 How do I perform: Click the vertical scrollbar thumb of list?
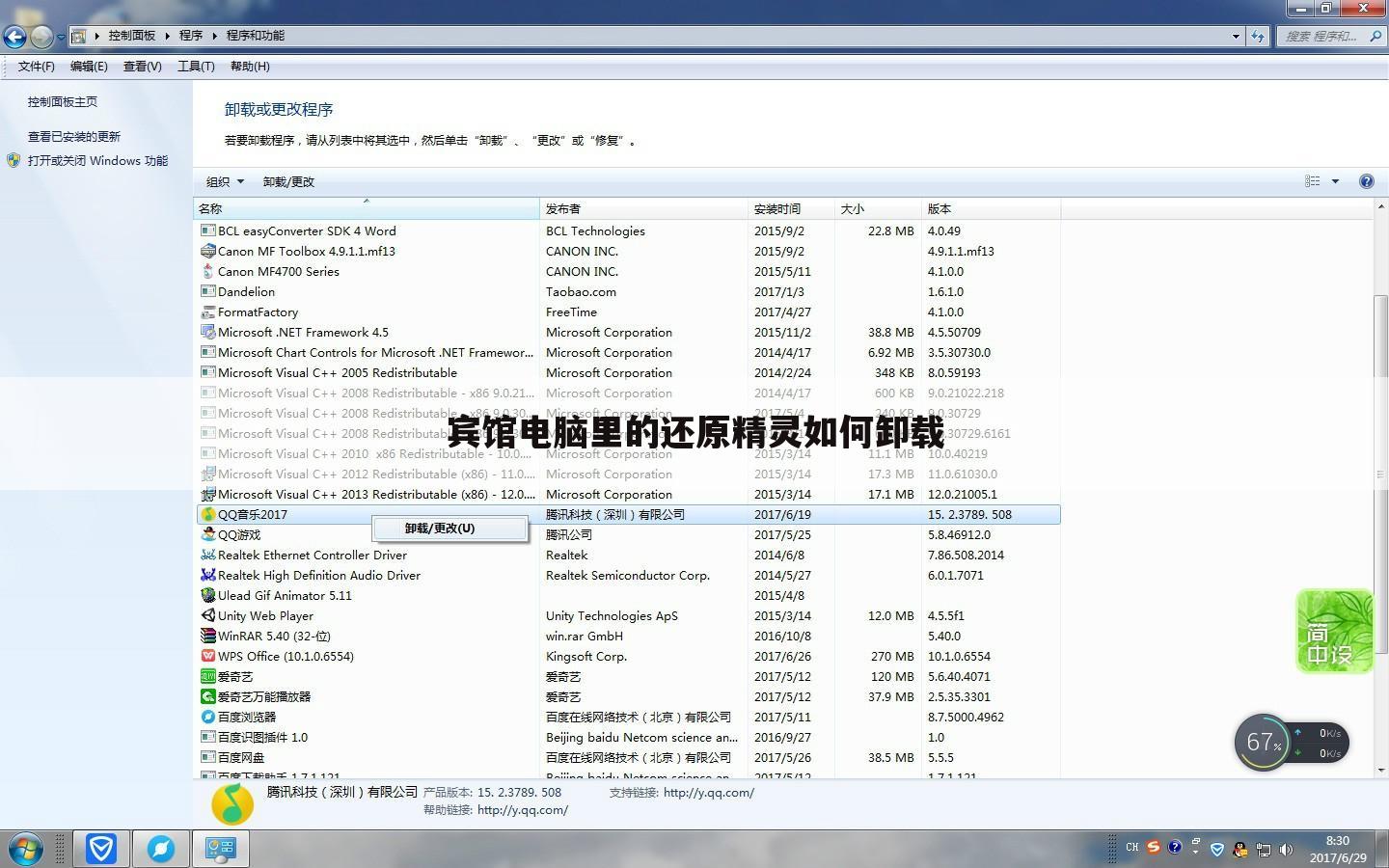[x=1380, y=473]
